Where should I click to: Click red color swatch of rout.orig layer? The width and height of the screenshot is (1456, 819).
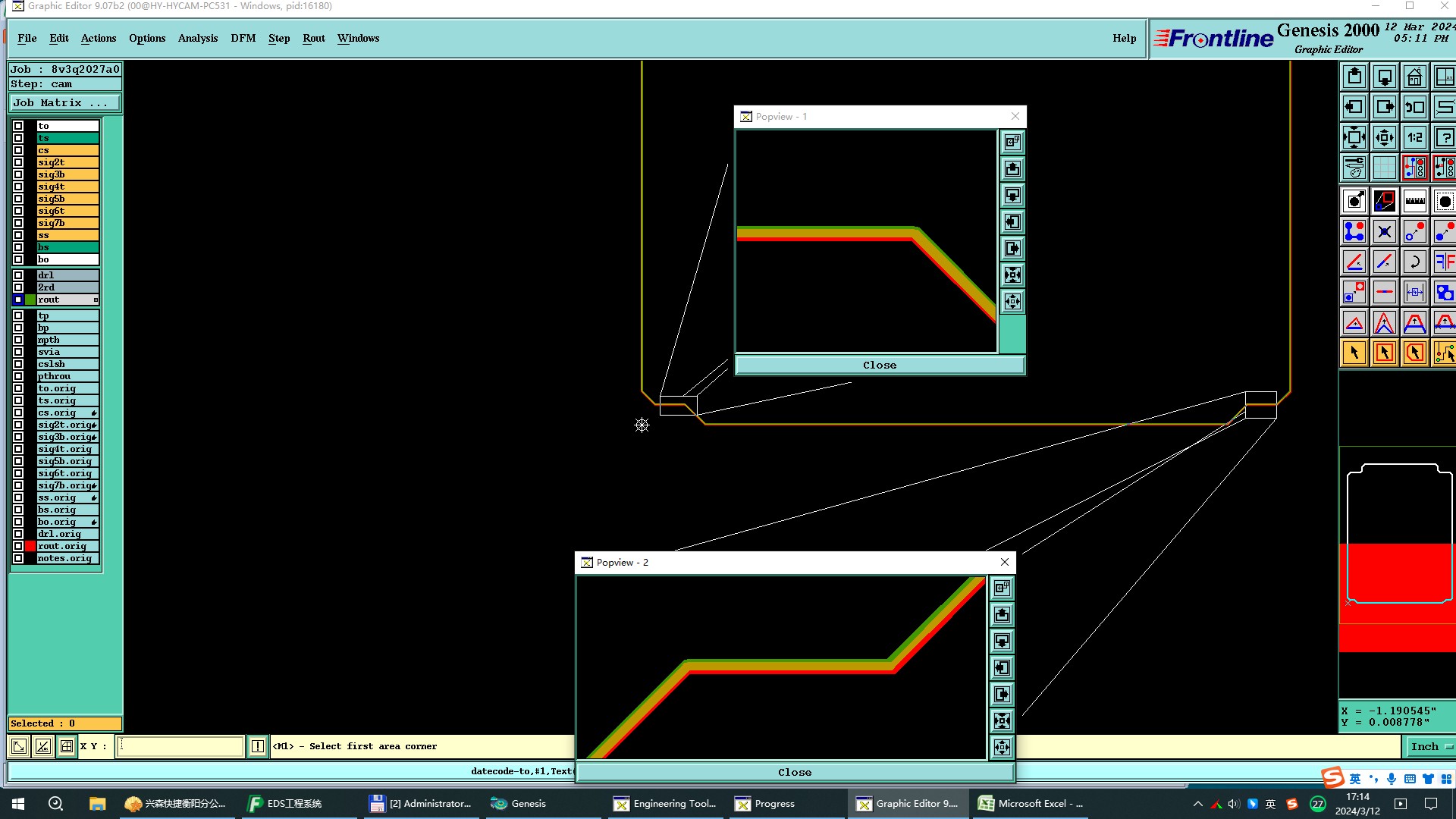(30, 546)
